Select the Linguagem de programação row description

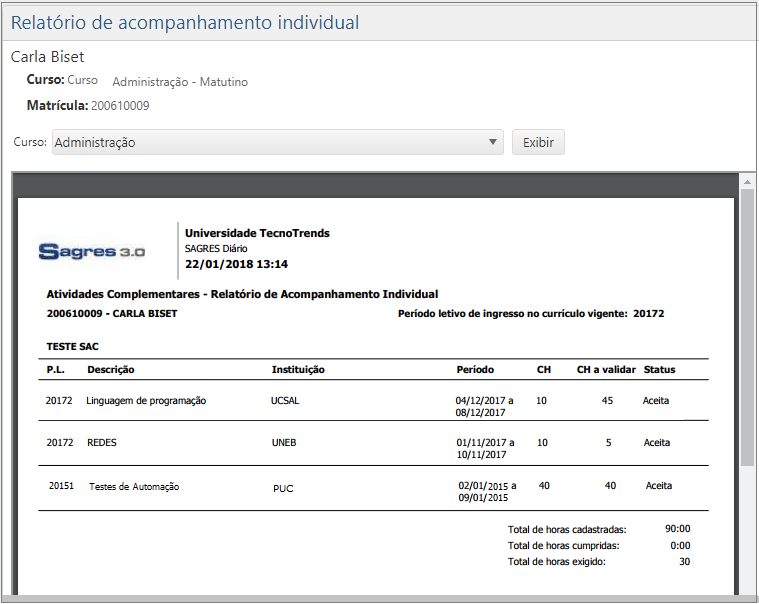tap(146, 401)
